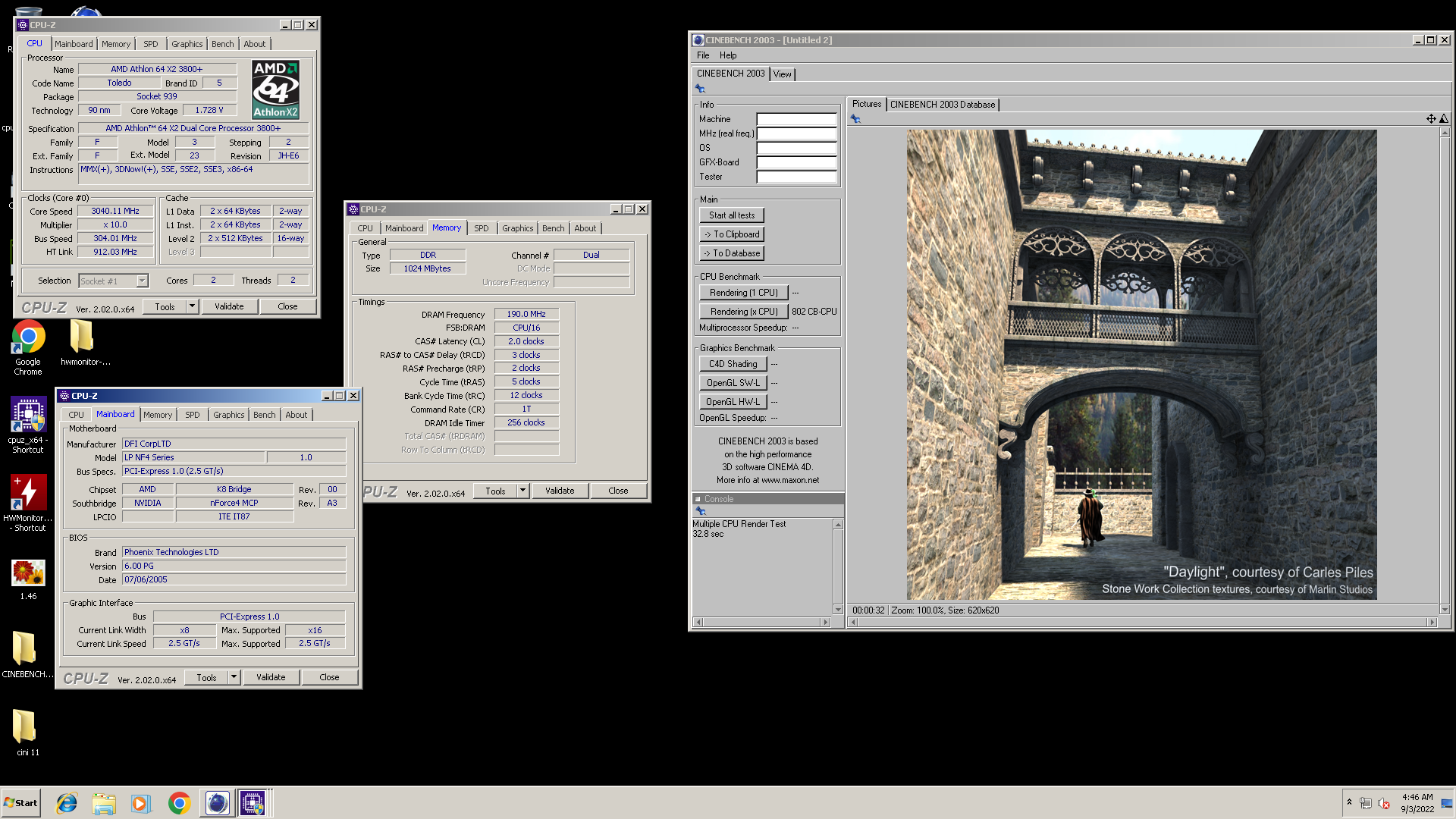
Task: Open Chrome from the taskbar
Action: (179, 803)
